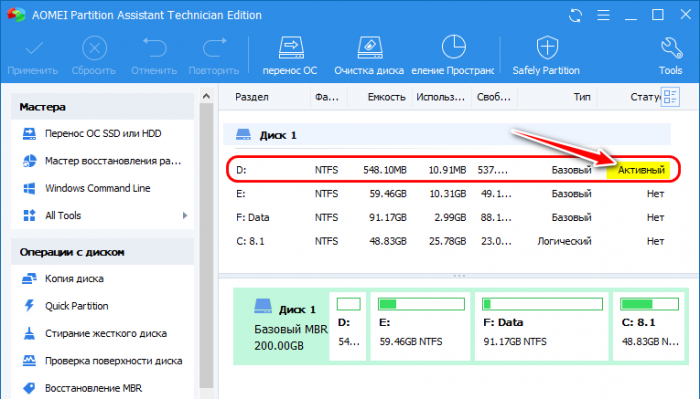Viewport: 700px width, 399px height.
Task: Click the Активный status cell
Action: pyautogui.click(x=639, y=170)
